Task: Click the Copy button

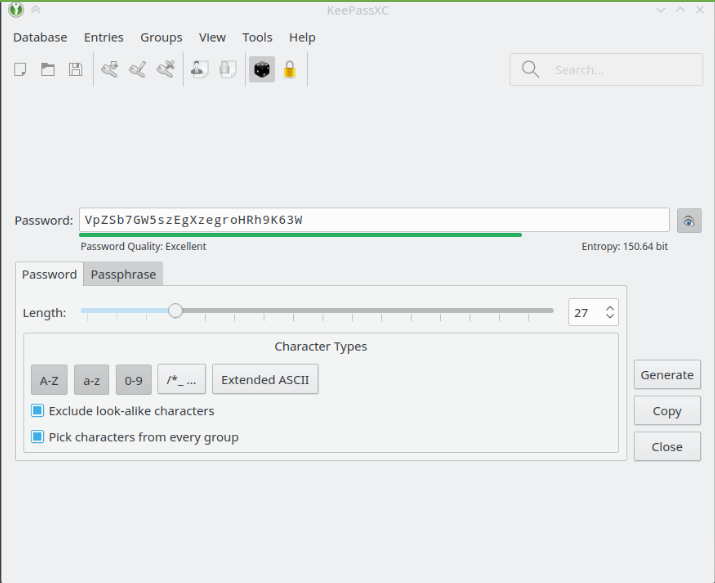Action: [667, 411]
